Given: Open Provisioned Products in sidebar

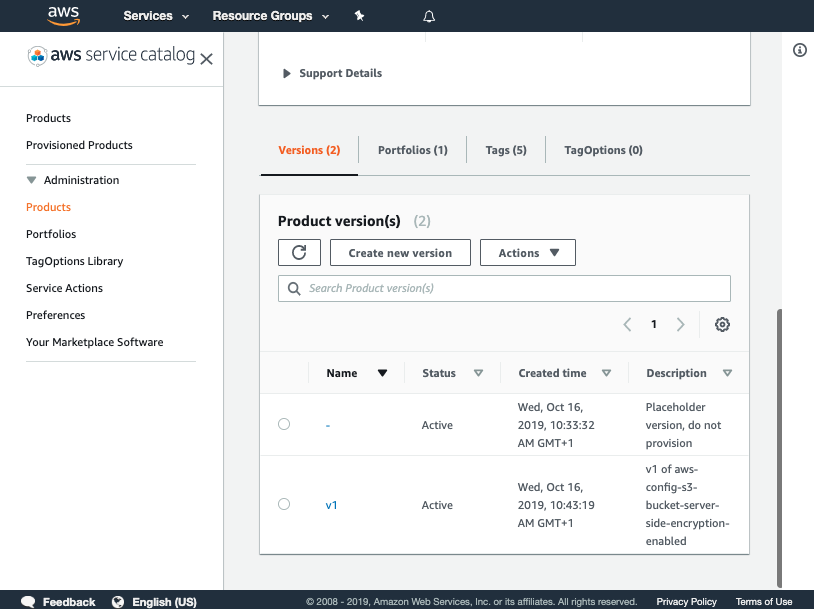Looking at the screenshot, I should click(x=79, y=145).
